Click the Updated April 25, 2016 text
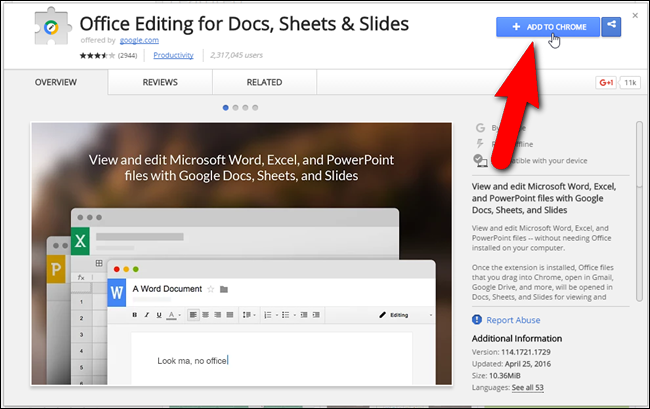Image resolution: width=650 pixels, height=409 pixels. click(511, 364)
